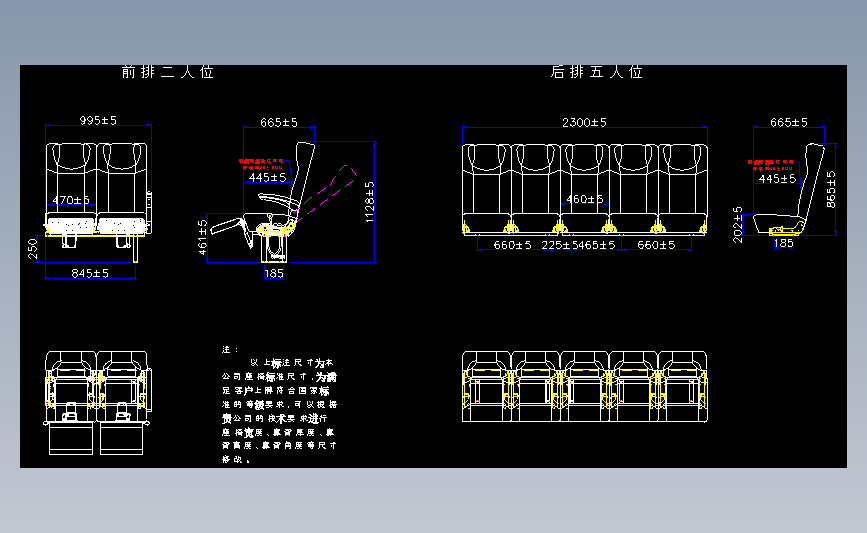Click the 865±5 rear seat height dimension
The width and height of the screenshot is (867, 533).
point(831,189)
